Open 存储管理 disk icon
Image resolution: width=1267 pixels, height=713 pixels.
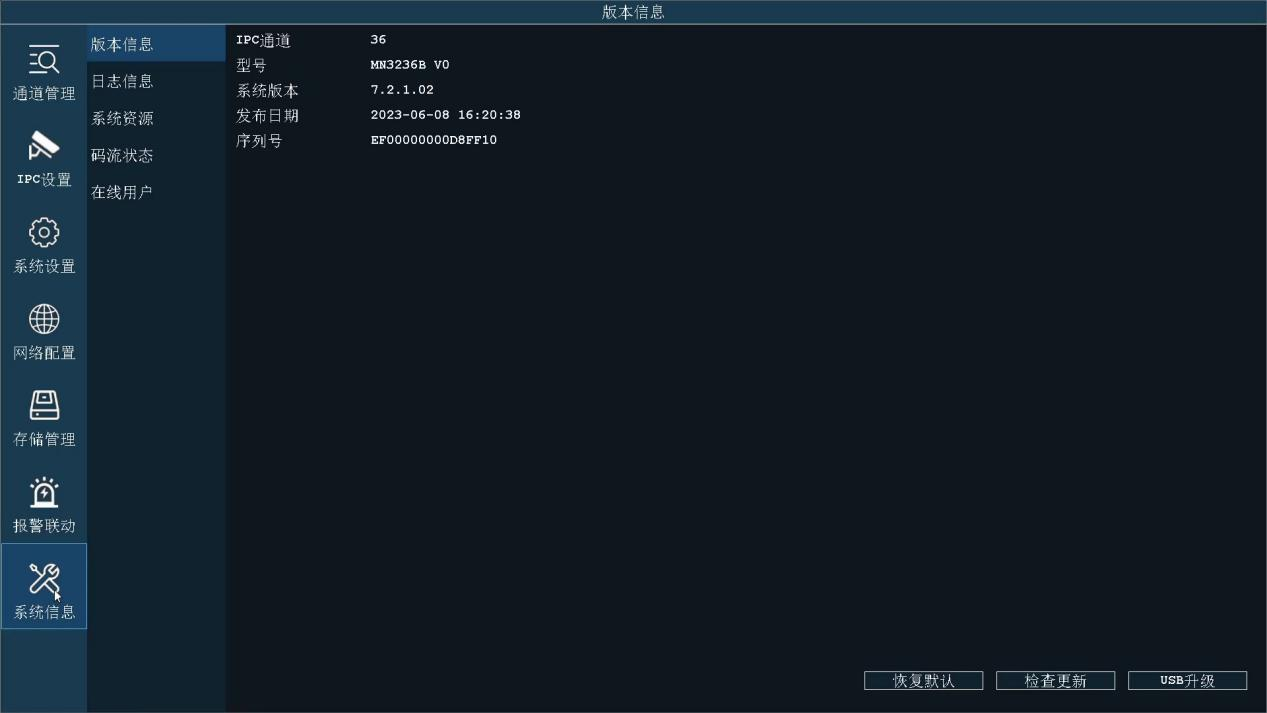tap(44, 406)
